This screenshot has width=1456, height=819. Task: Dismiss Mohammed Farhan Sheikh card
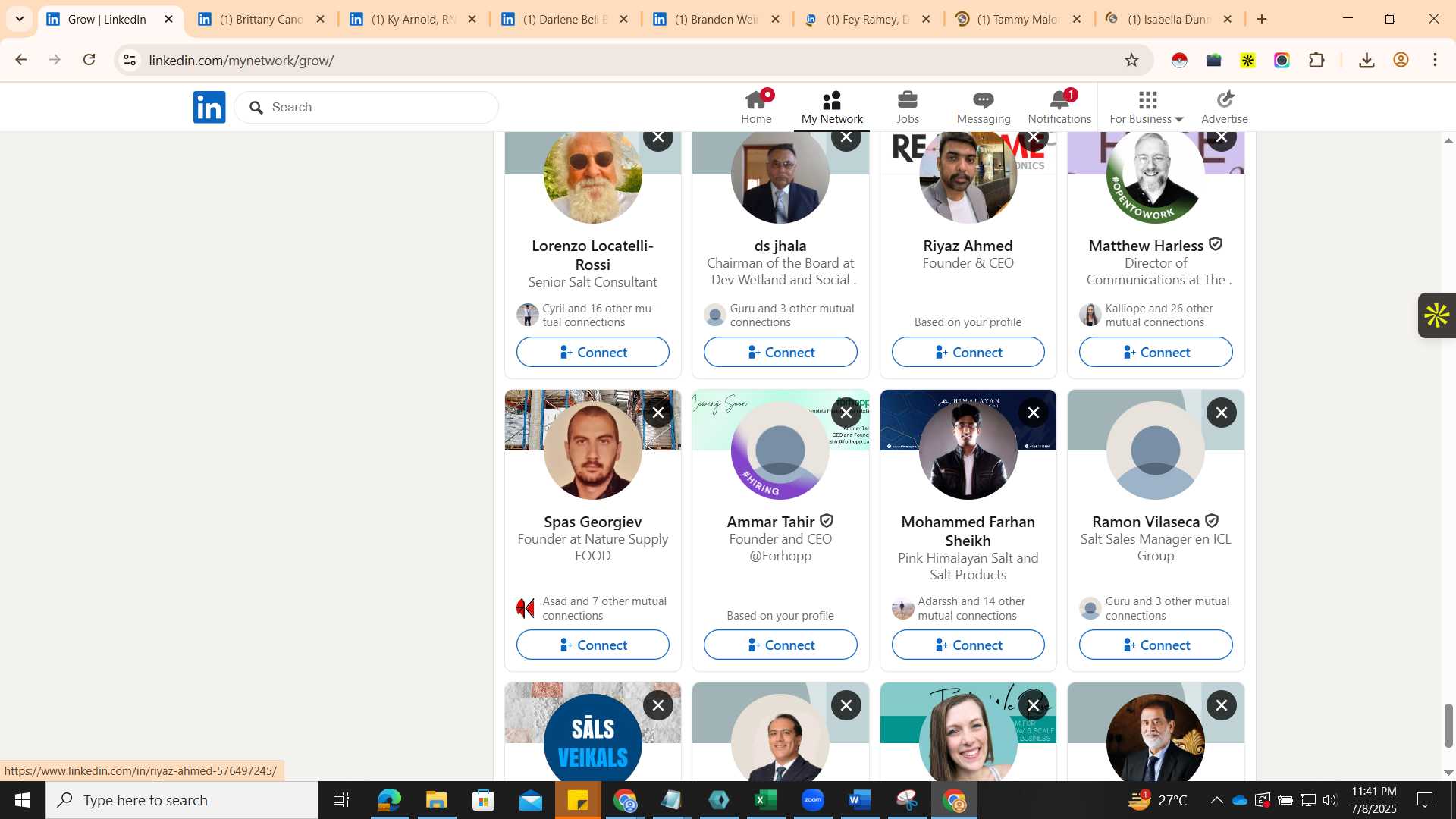(1033, 413)
